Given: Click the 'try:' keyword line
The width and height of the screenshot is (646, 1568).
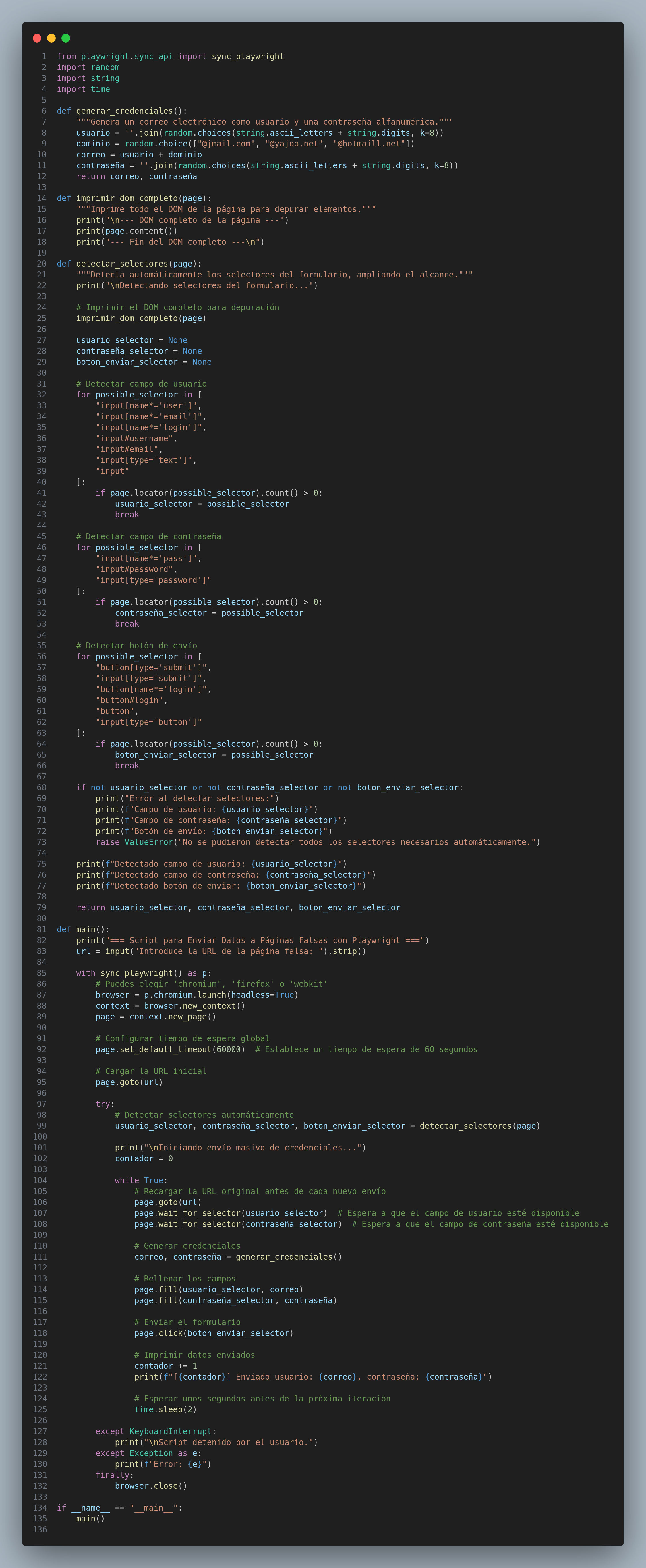Looking at the screenshot, I should pos(105,1104).
